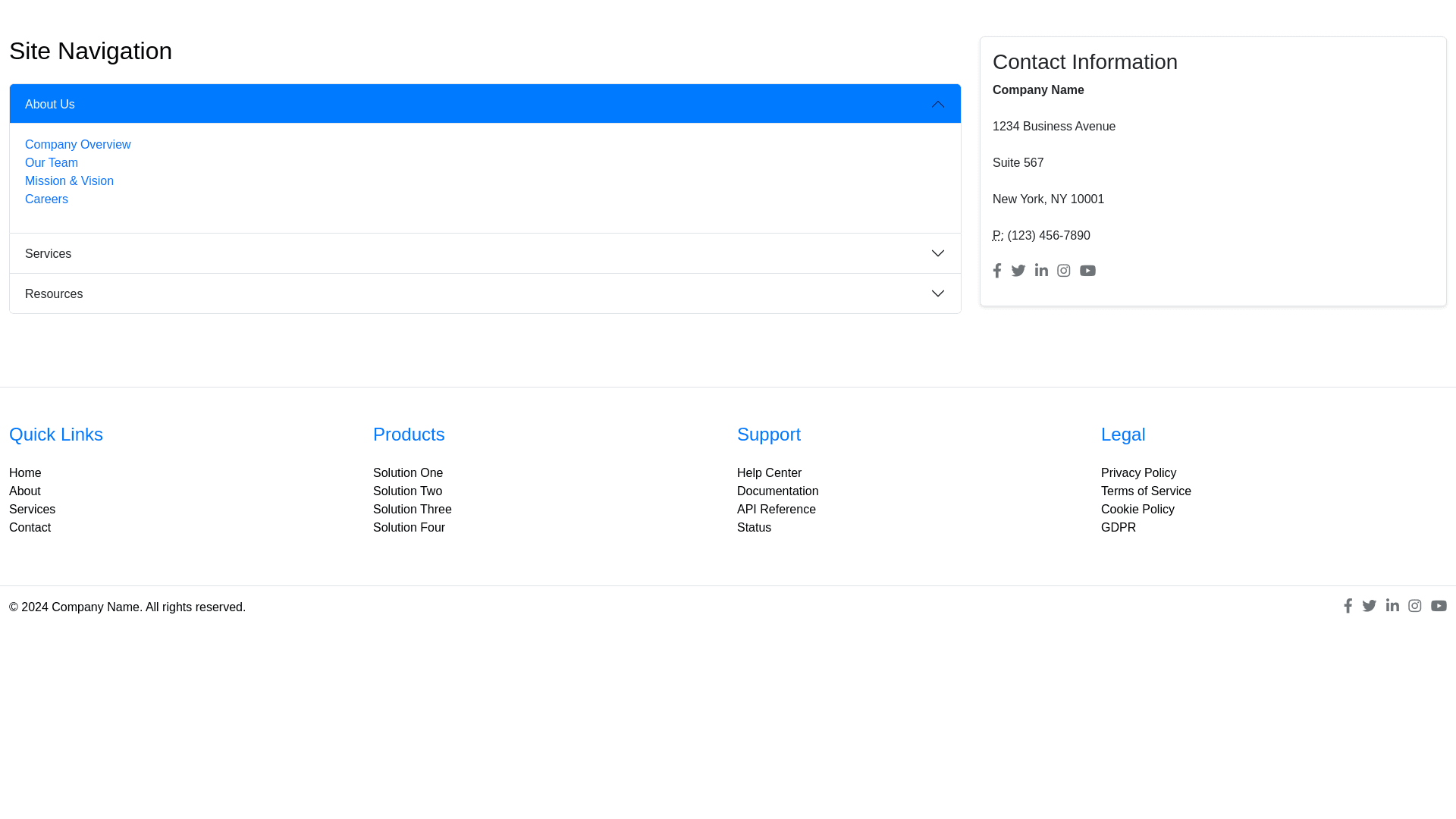Go to Mission & Vision page
The image size is (1456, 819).
69,180
